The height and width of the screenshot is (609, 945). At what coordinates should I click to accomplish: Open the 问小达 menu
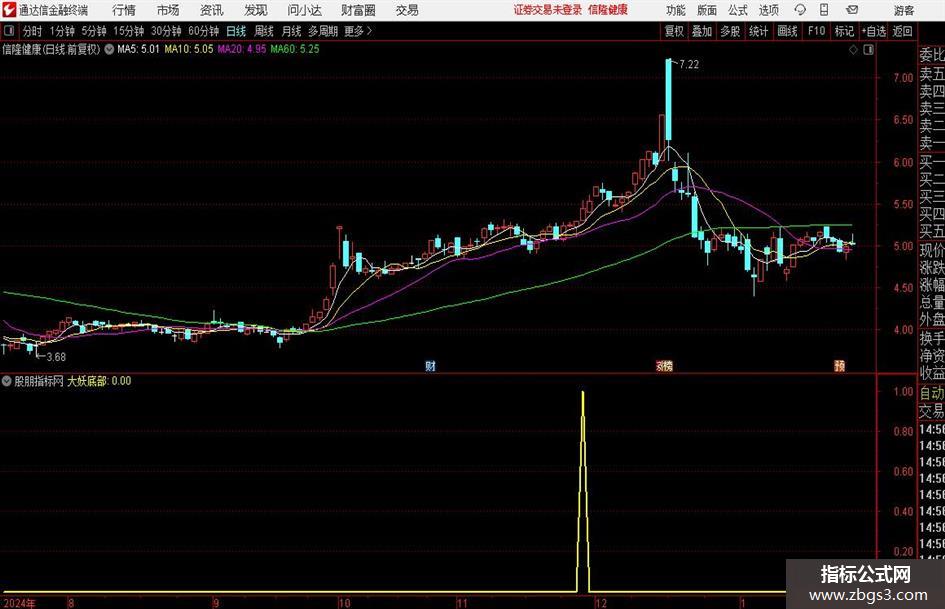tap(304, 10)
